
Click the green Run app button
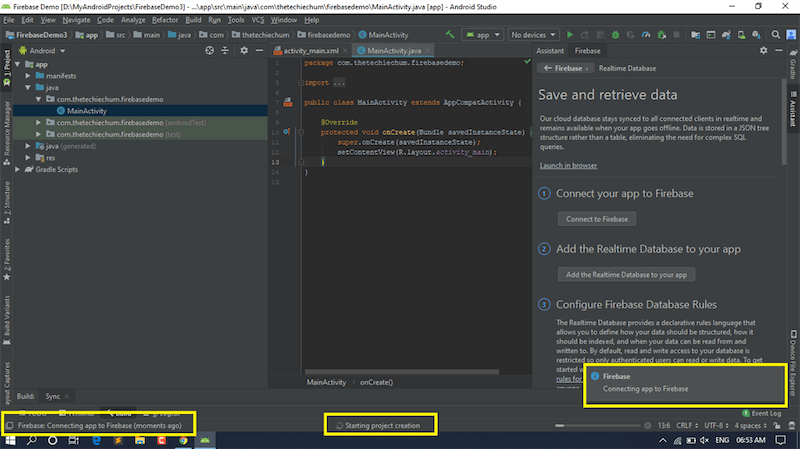click(x=571, y=34)
